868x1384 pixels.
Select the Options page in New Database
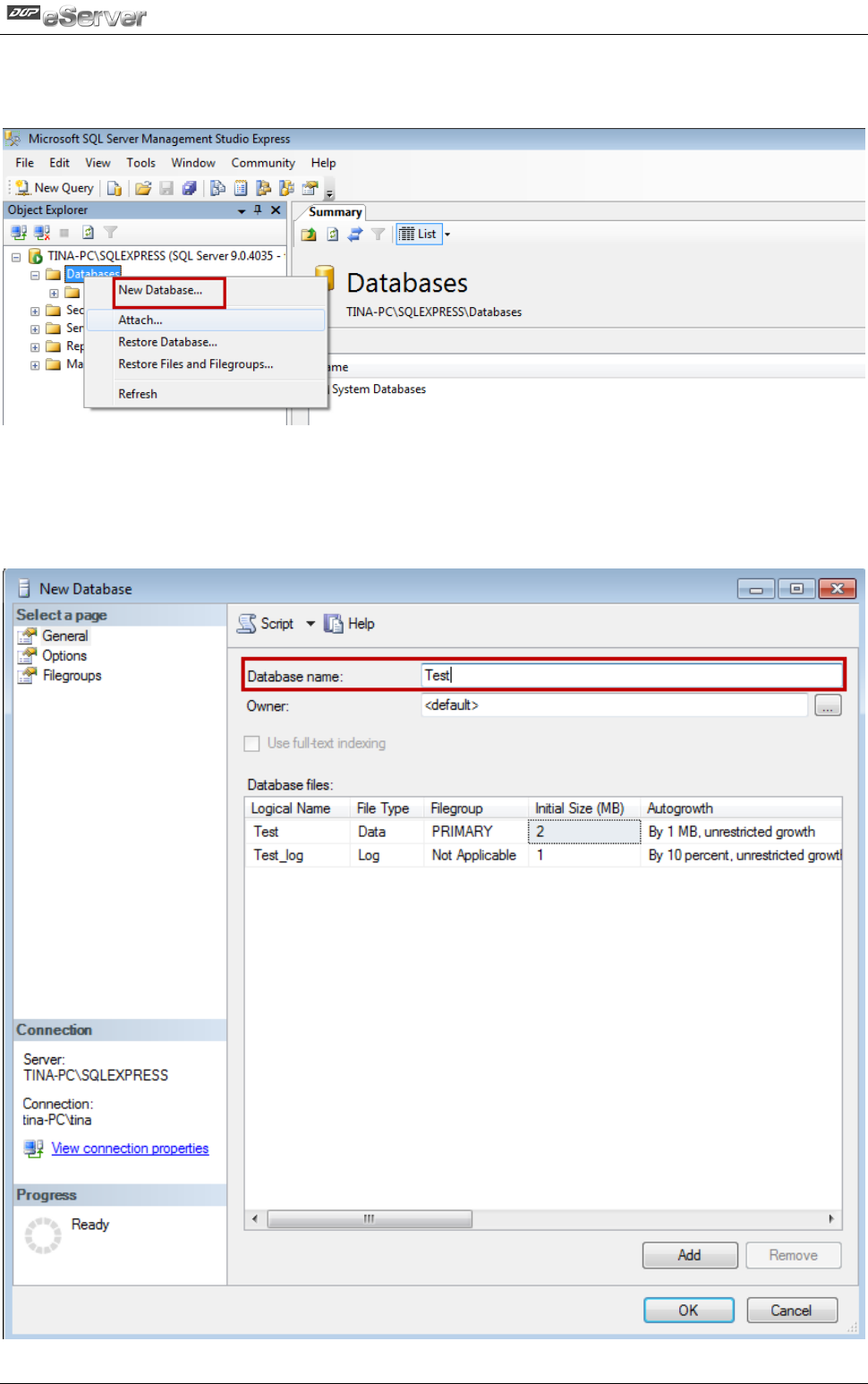click(x=64, y=655)
